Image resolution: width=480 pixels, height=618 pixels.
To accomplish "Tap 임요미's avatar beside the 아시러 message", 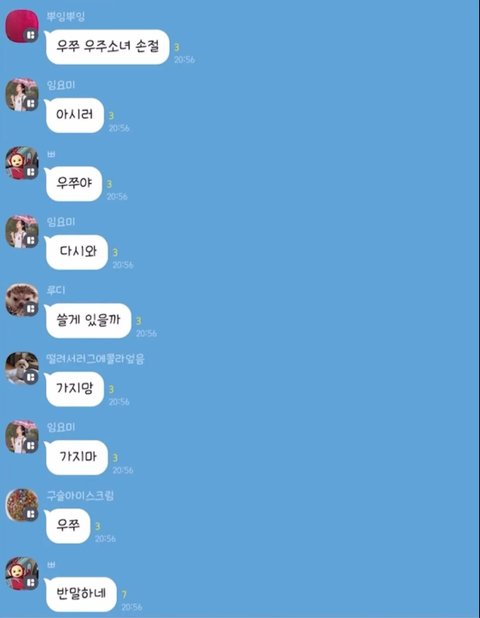I will (x=22, y=95).
